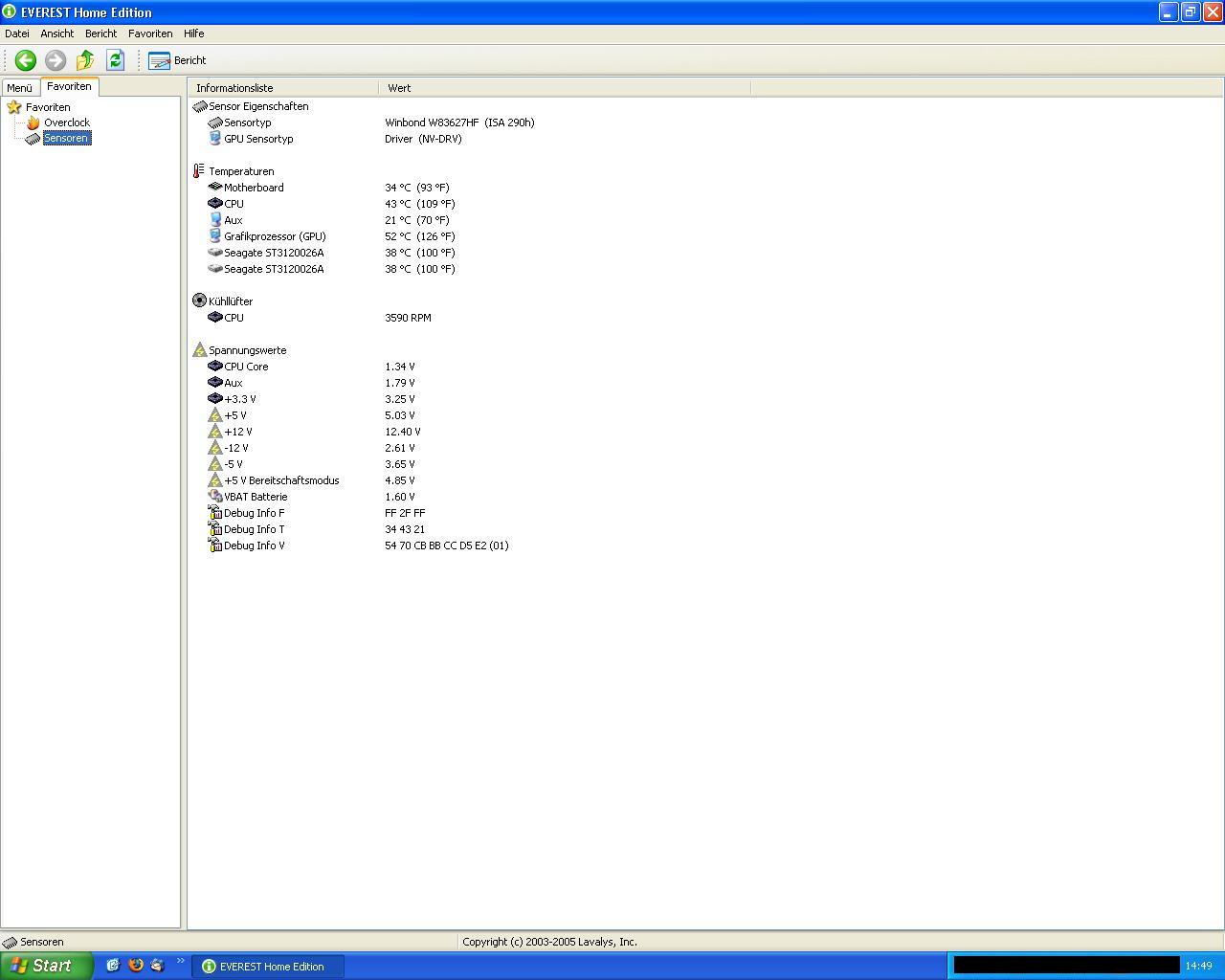
Task: Launch Firefox from the quick launch bar
Action: [136, 966]
